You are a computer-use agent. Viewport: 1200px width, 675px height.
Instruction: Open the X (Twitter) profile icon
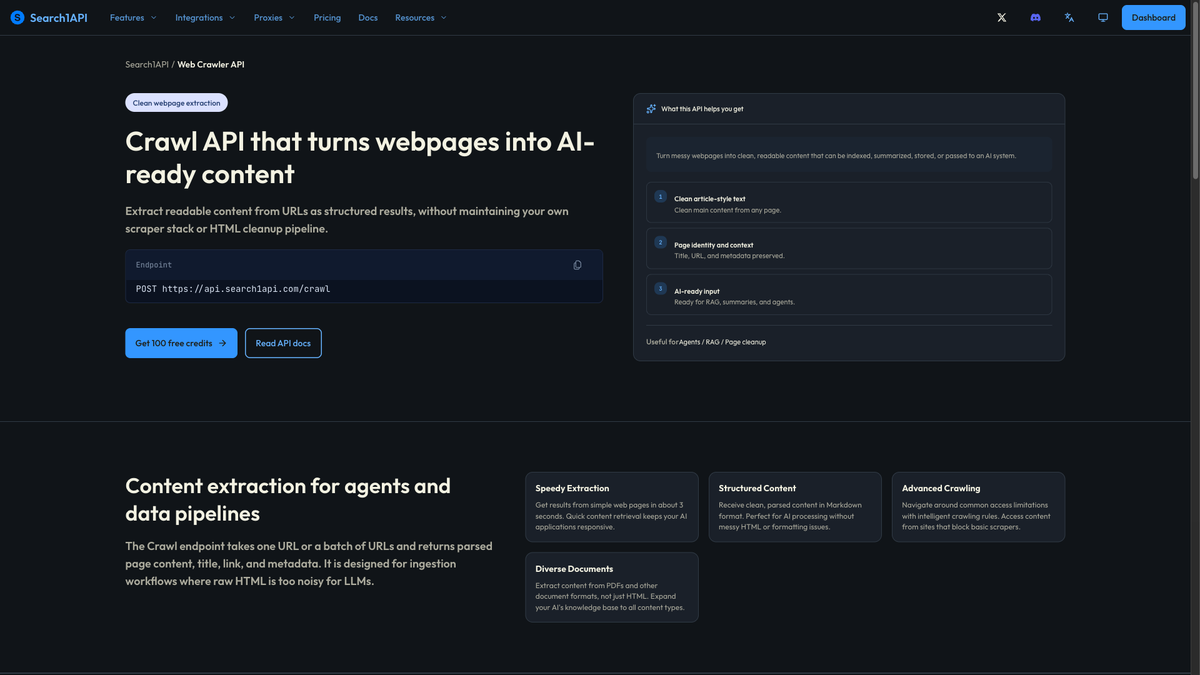[1002, 17]
